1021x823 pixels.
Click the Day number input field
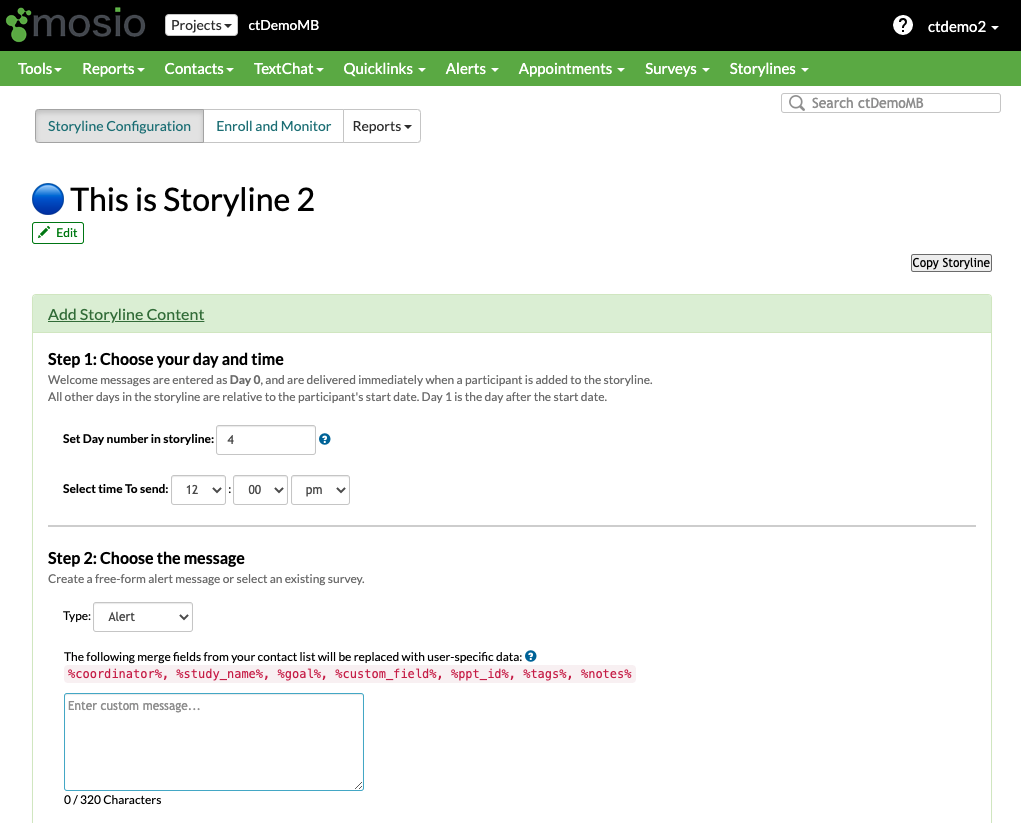coord(265,440)
